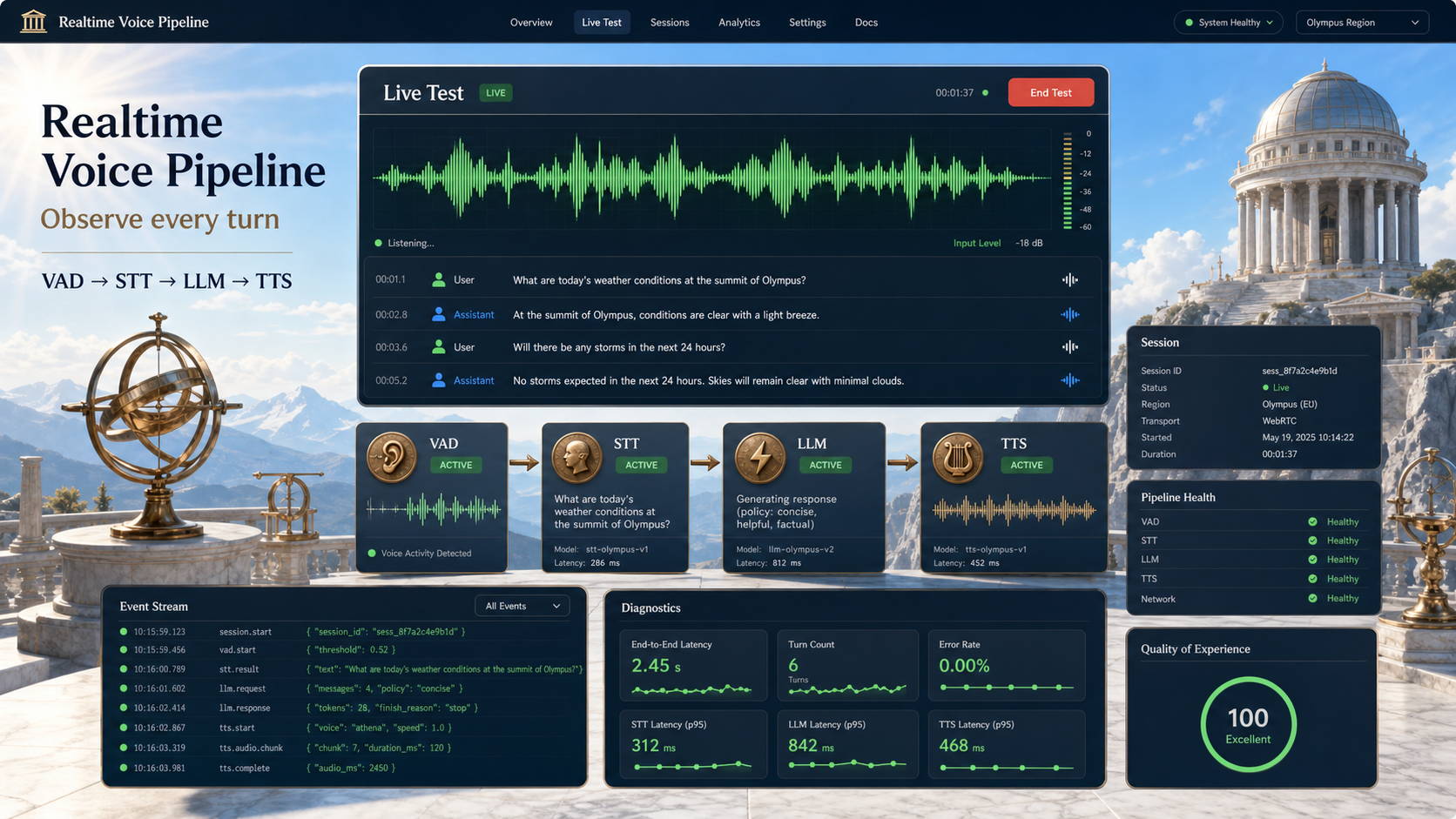Click the VAD ACTIVE status badge
The height and width of the screenshot is (819, 1456).
click(455, 465)
